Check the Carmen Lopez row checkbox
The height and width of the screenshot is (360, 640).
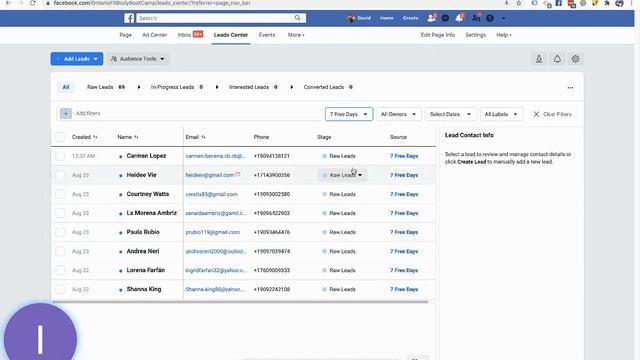coord(60,156)
